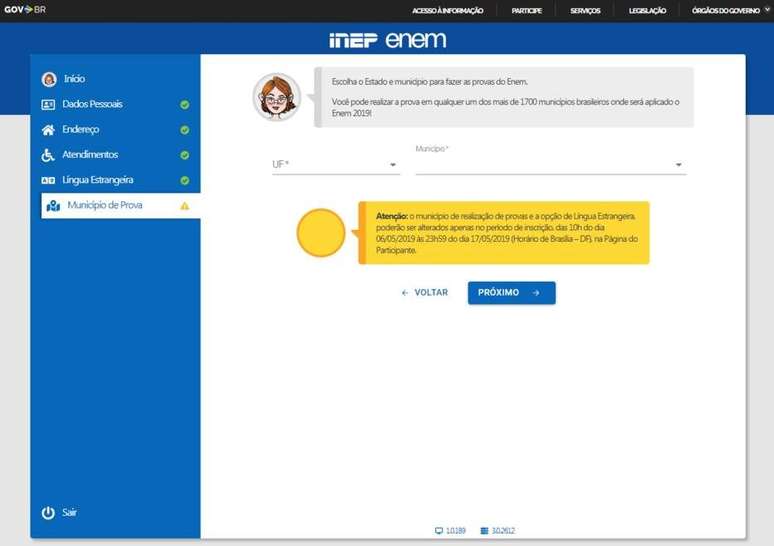774x546 pixels.
Task: Open the UF state dropdown
Action: 336,164
